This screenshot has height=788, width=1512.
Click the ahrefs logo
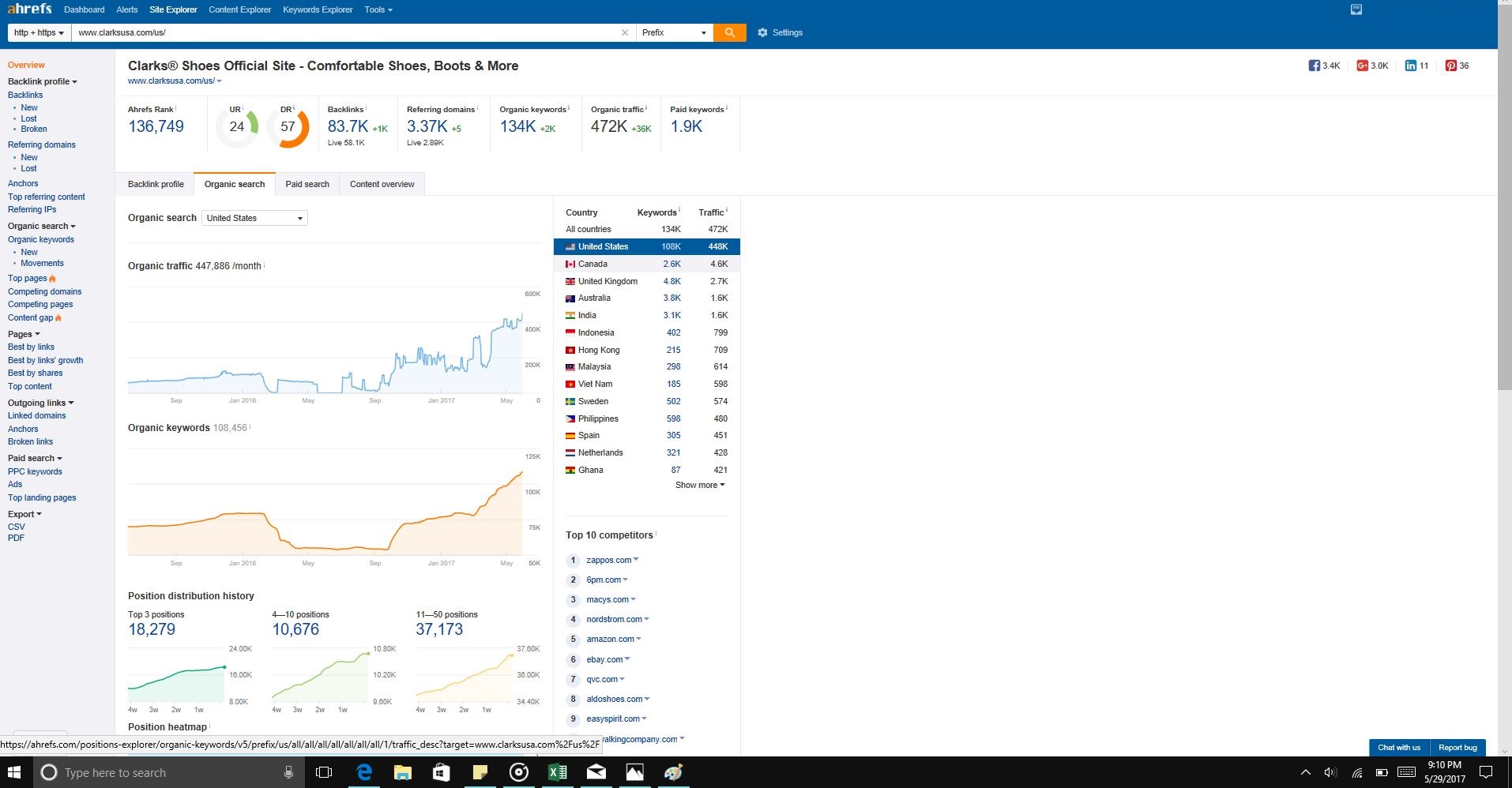click(x=29, y=9)
